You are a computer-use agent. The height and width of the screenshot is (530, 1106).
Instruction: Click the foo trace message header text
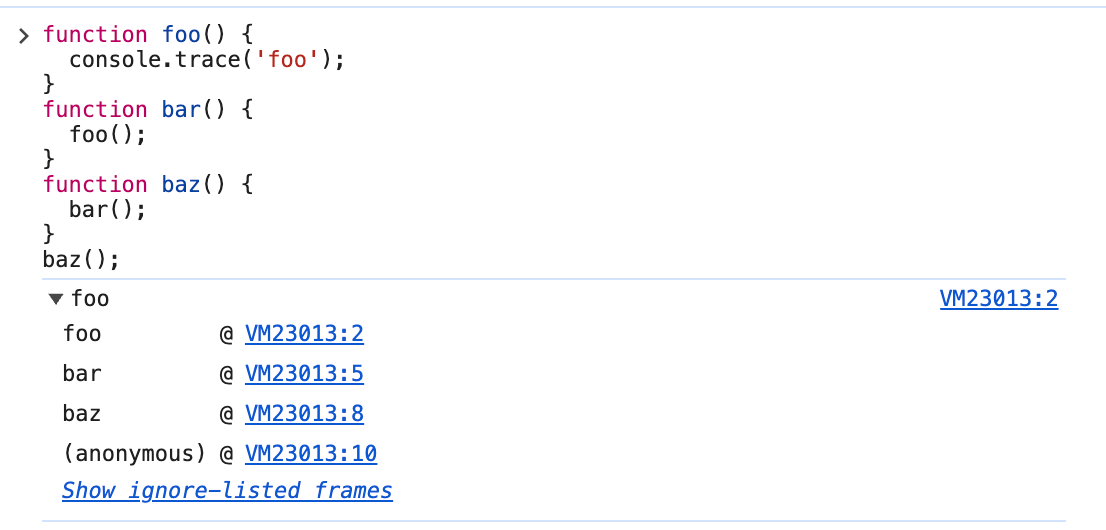click(91, 299)
